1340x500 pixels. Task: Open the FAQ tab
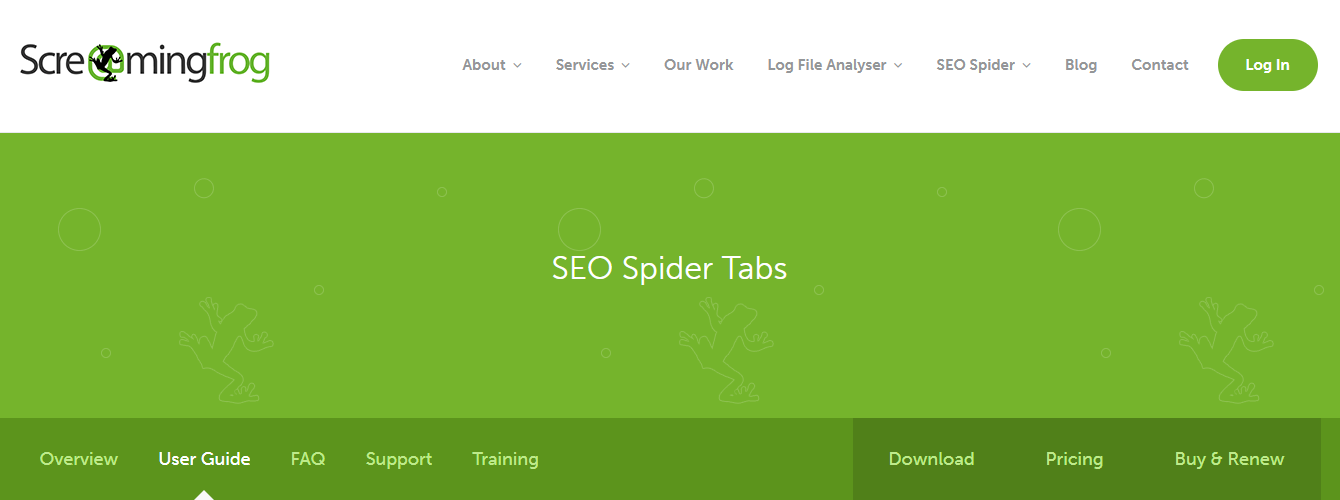point(308,459)
